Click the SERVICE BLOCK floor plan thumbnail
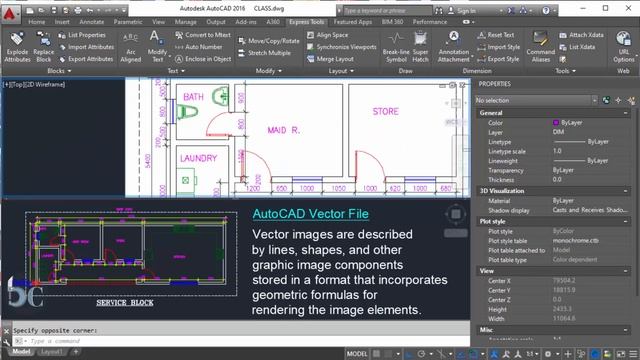 click(131, 253)
